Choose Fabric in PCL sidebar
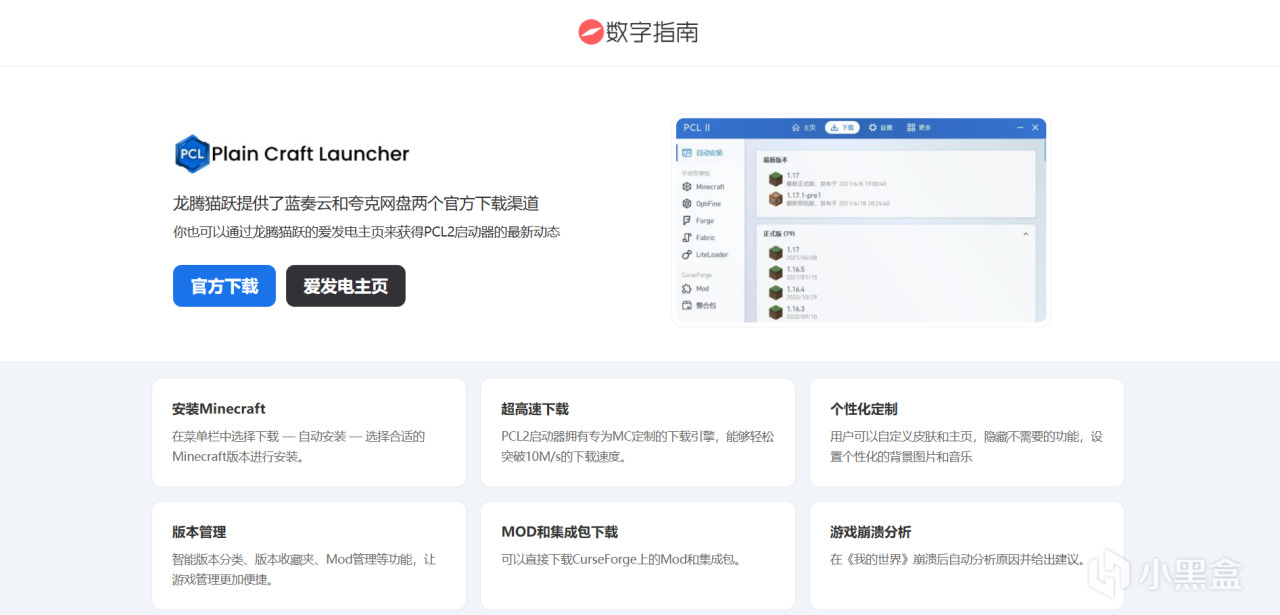The width and height of the screenshot is (1280, 615). pos(699,238)
